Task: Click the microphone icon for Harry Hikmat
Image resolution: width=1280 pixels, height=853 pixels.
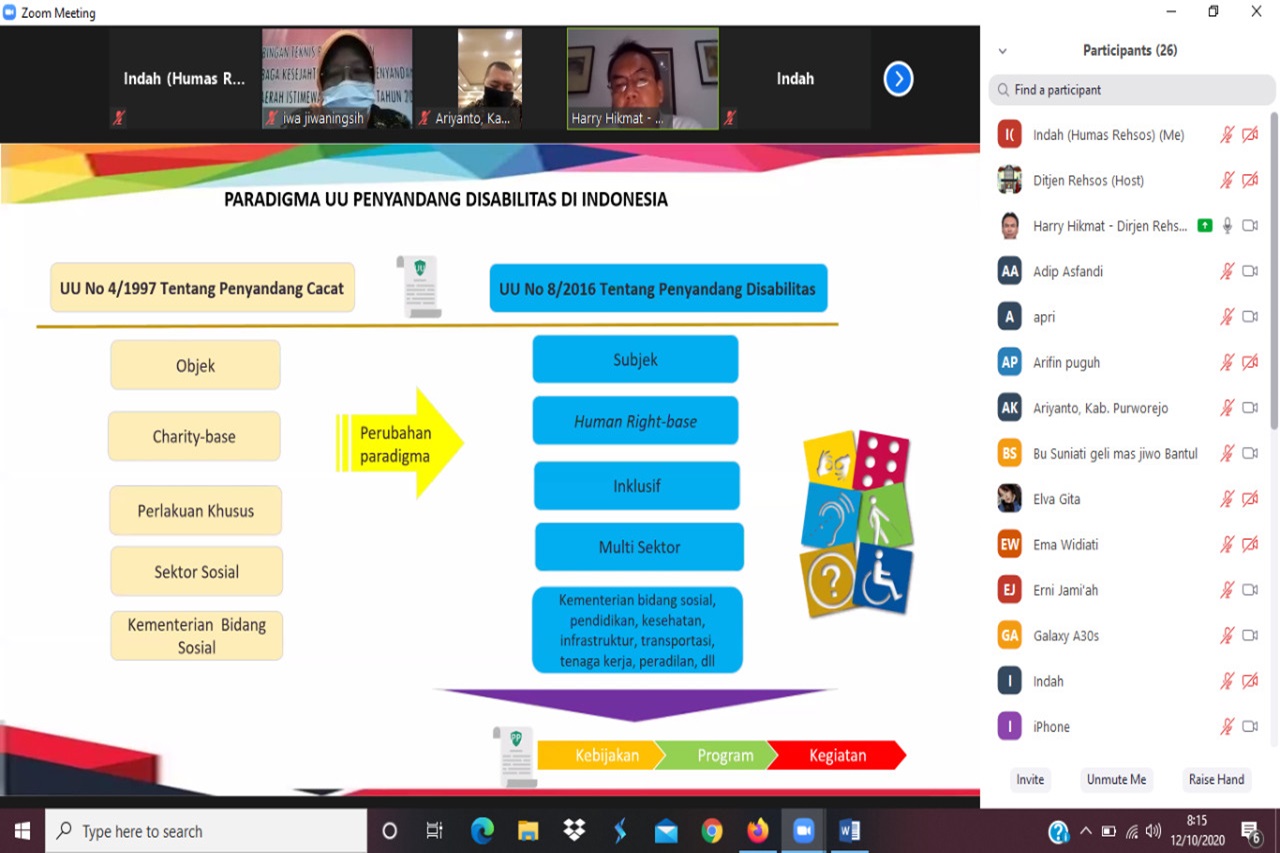Action: [1227, 226]
